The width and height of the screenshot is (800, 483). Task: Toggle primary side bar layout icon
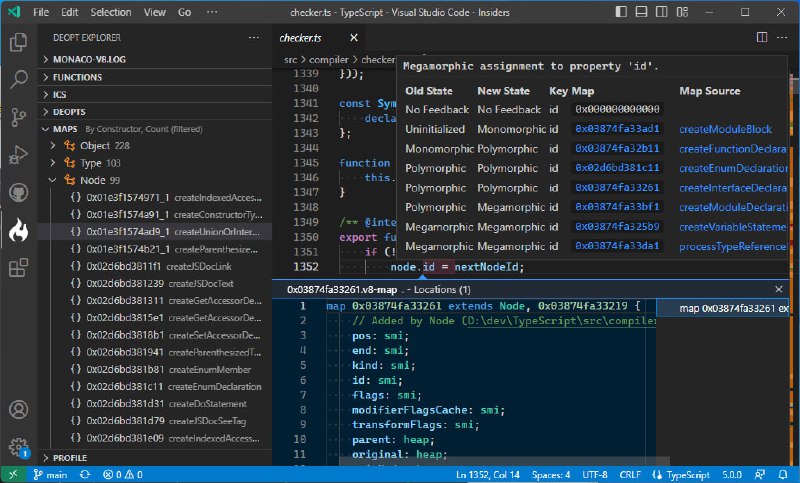point(621,12)
